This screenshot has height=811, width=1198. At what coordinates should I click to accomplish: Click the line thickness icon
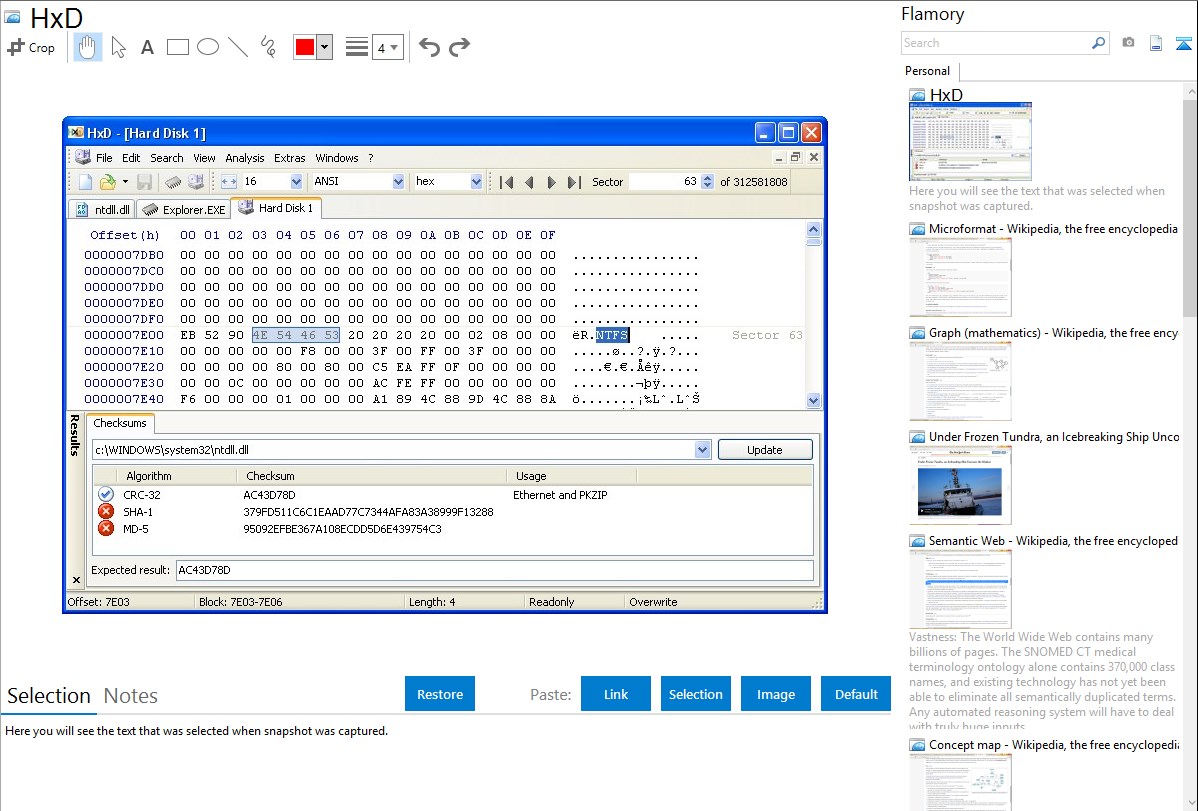pyautogui.click(x=356, y=47)
